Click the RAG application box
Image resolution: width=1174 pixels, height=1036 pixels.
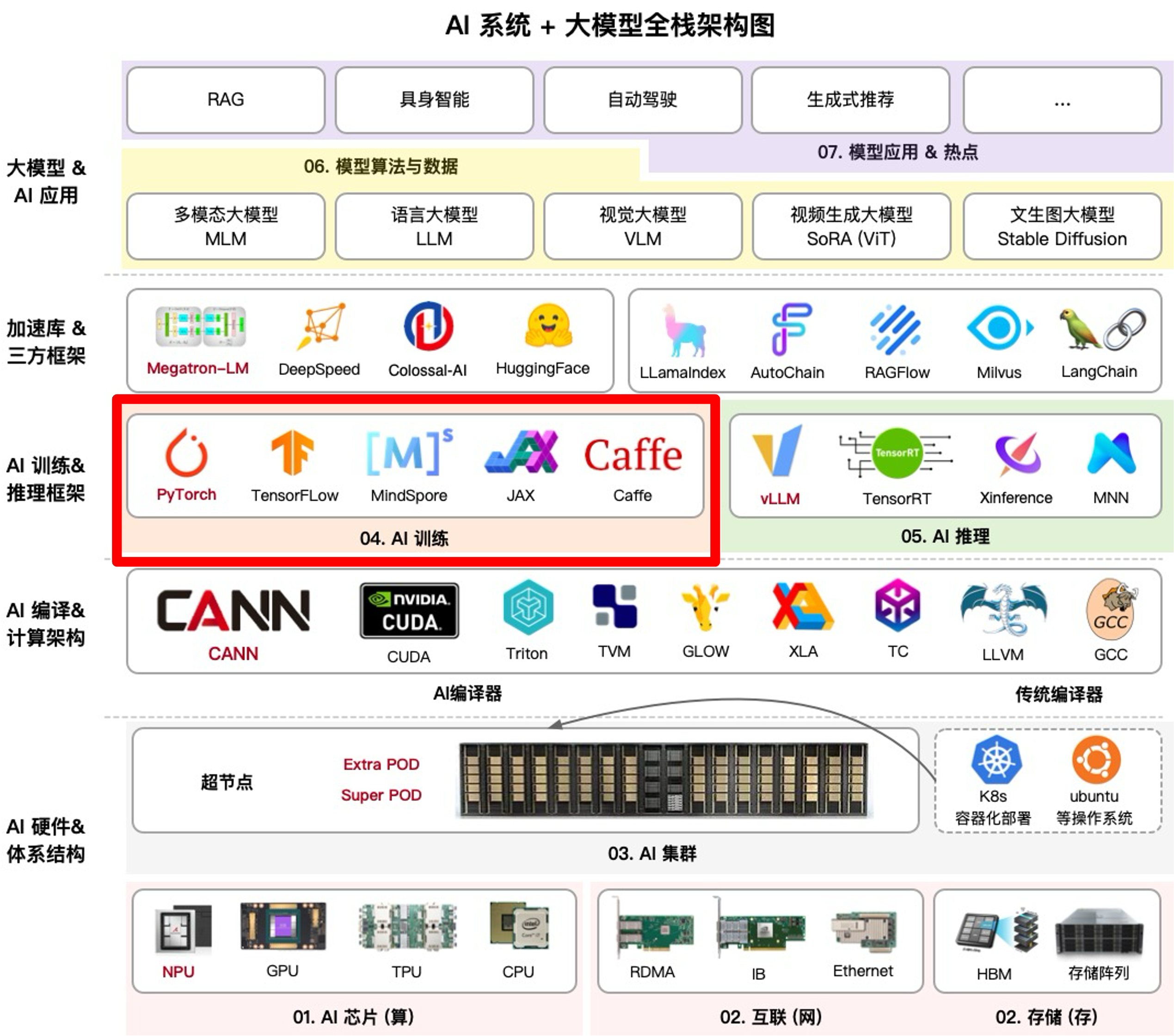tap(226, 100)
